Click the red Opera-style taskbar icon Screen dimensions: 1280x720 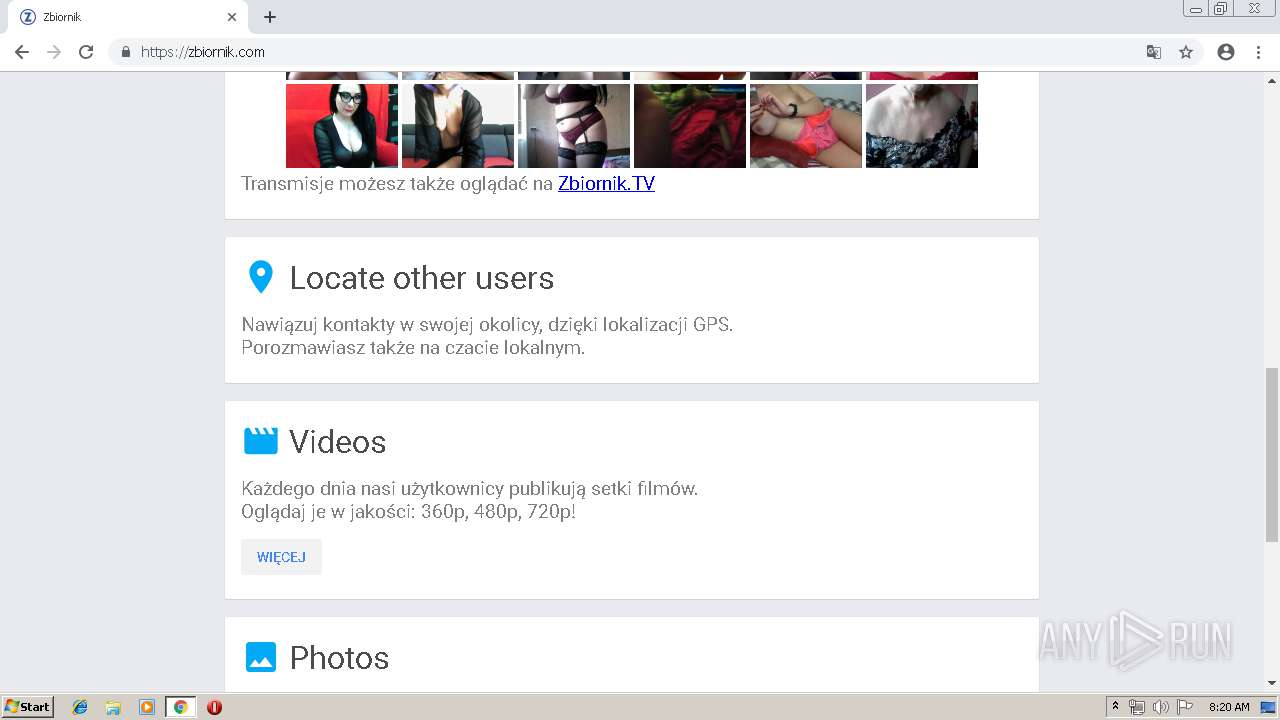(x=214, y=707)
